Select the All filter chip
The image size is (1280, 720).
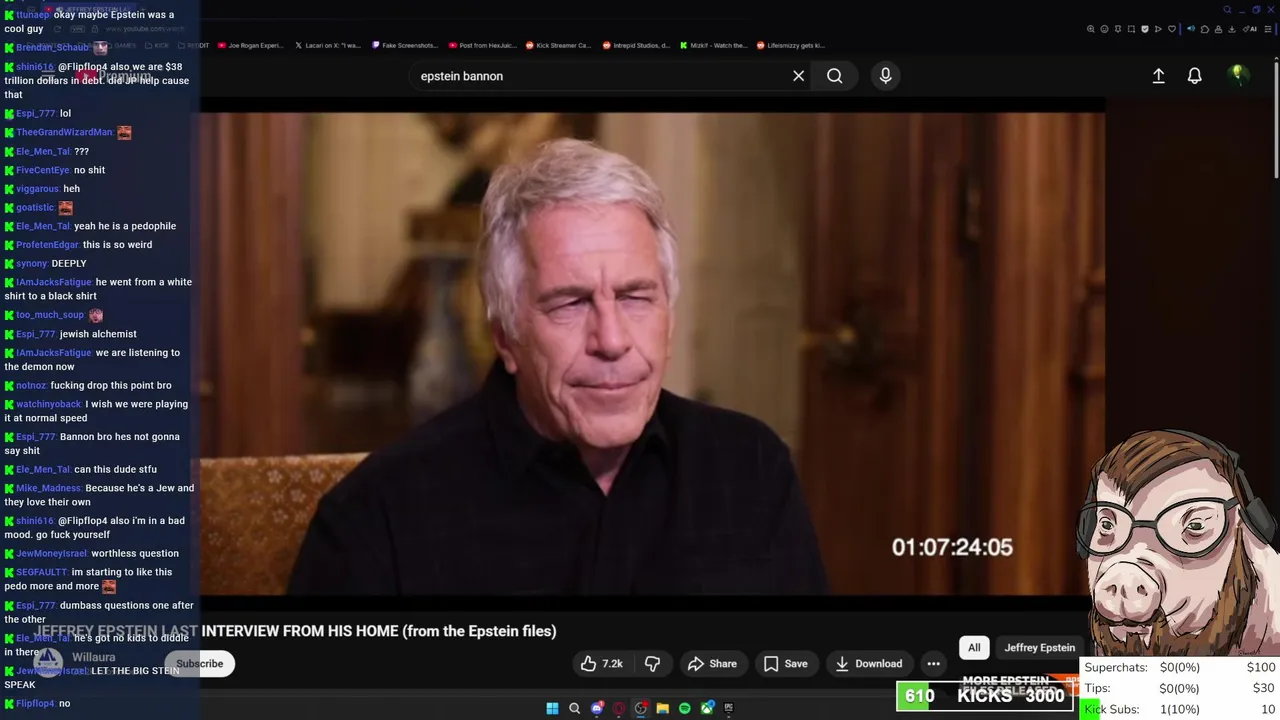(974, 647)
